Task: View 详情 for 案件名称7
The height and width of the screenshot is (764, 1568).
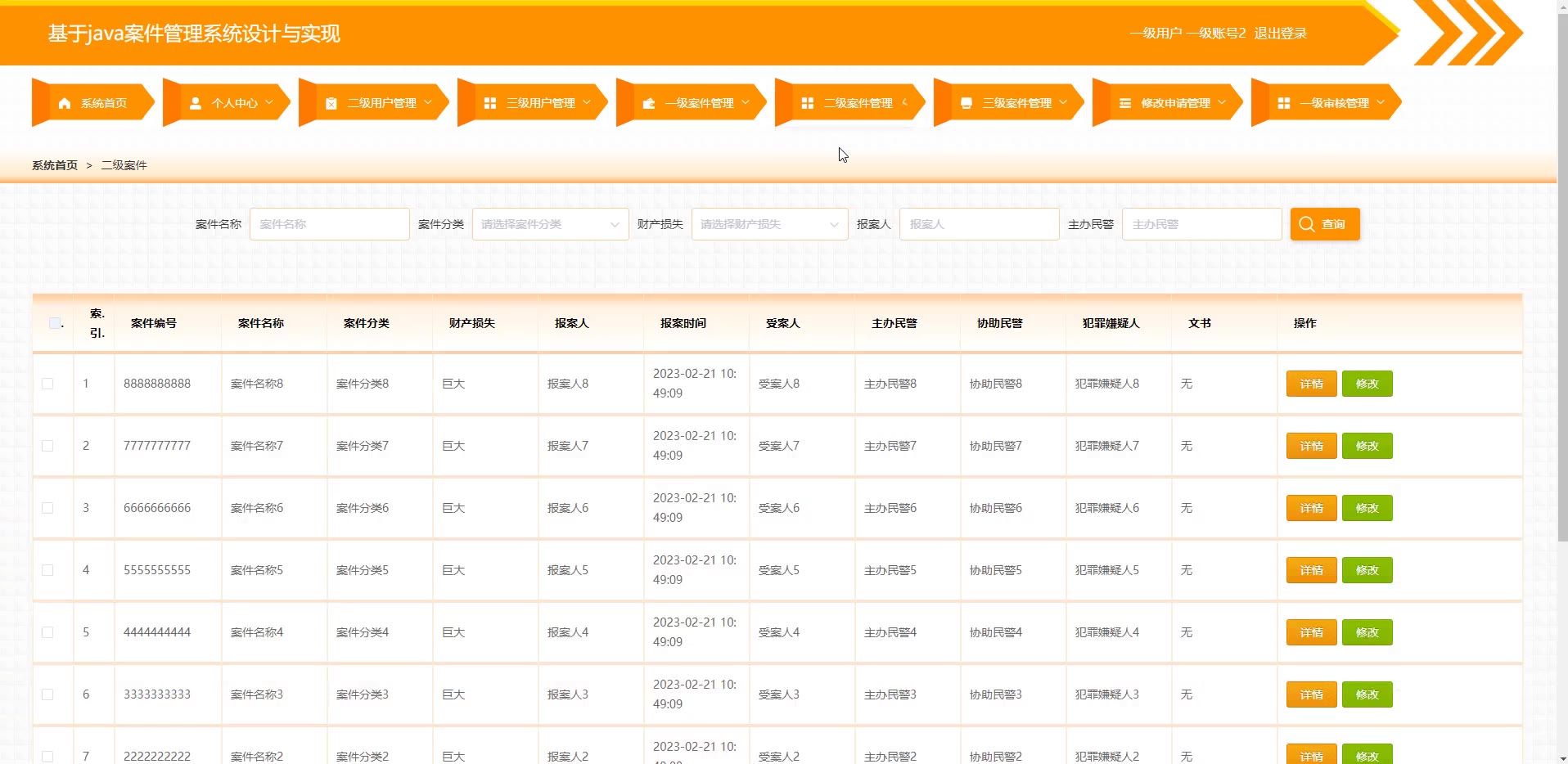Action: 1311,446
